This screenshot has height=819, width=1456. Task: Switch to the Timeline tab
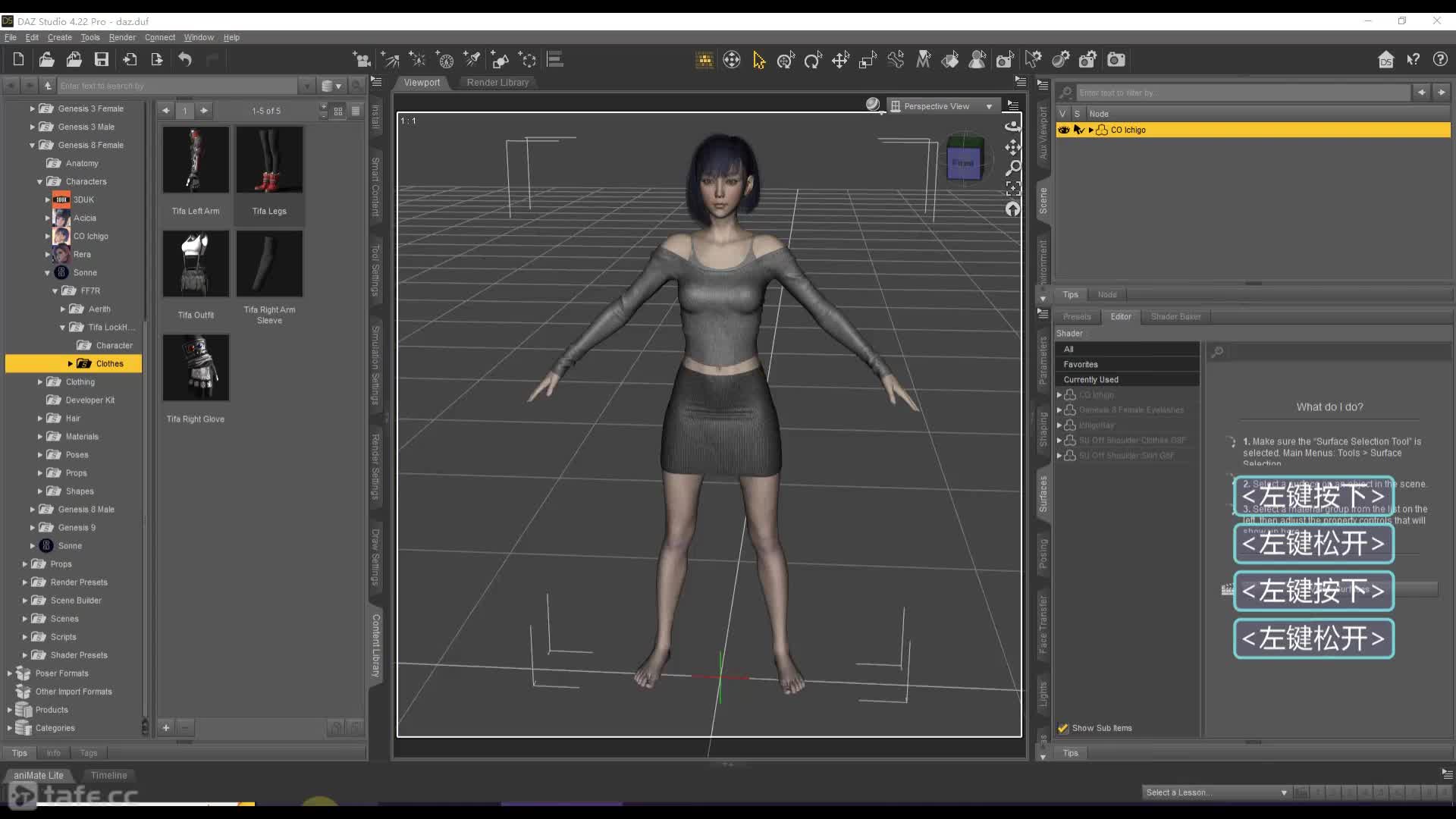pos(109,775)
